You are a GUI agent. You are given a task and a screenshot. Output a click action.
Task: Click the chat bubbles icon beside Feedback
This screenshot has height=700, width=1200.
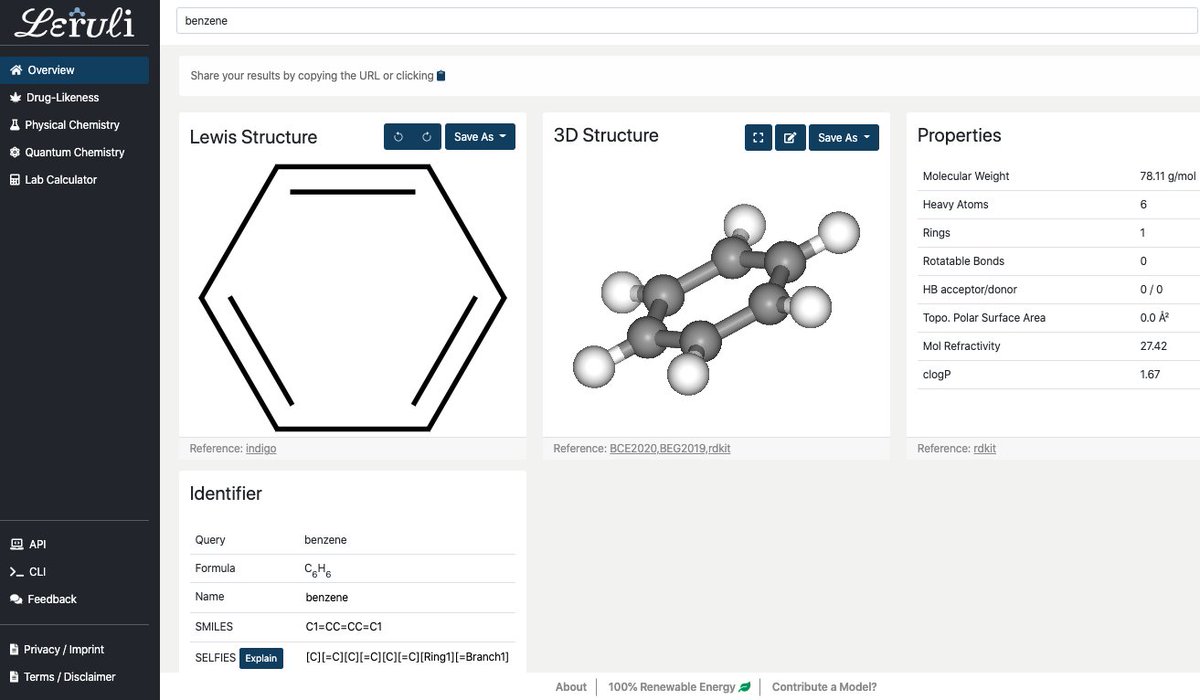[16, 599]
